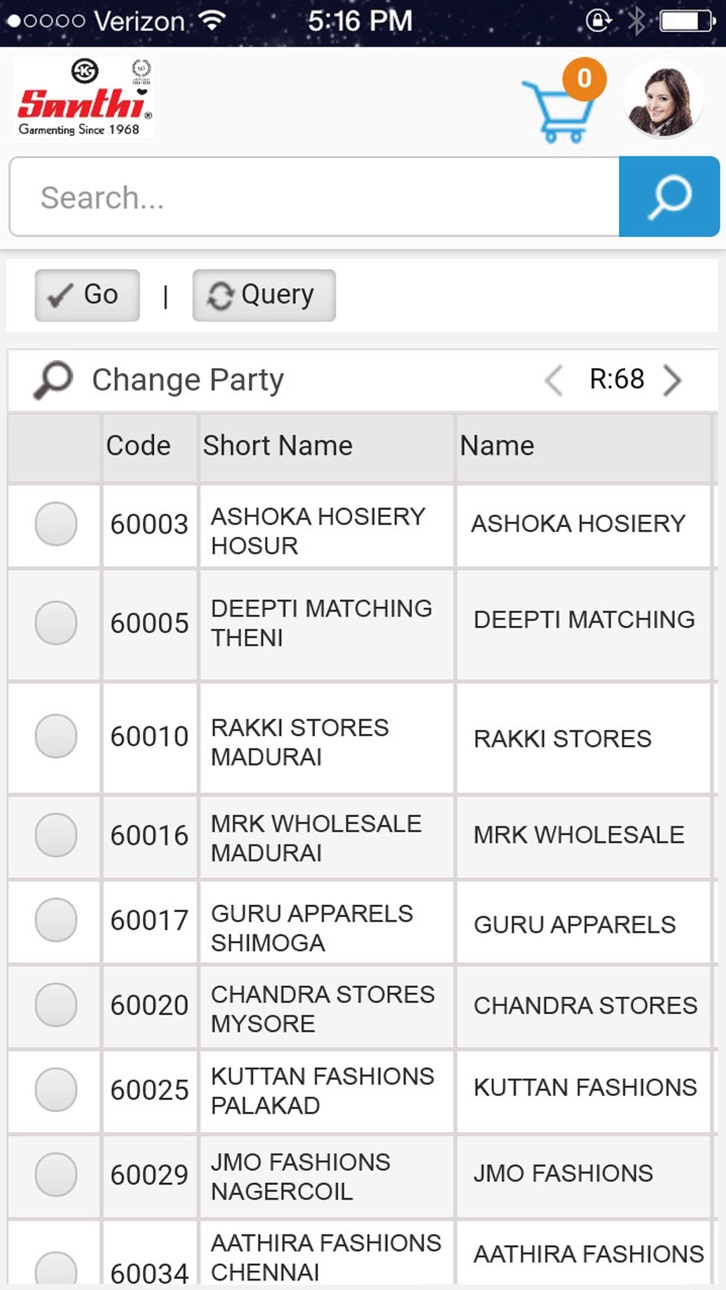Screen dimensions: 726x1290
Task: Click the Change Party magnifier icon
Action: point(52,381)
